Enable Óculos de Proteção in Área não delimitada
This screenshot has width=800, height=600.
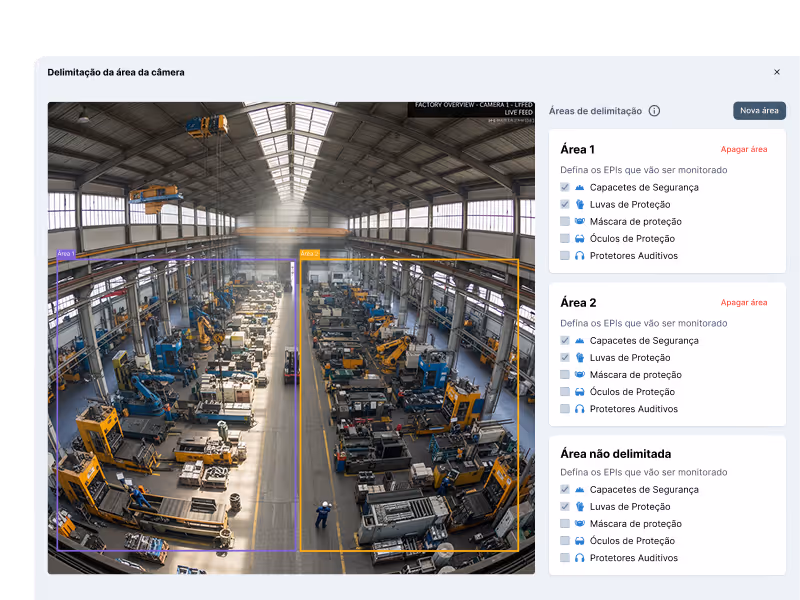coord(565,540)
